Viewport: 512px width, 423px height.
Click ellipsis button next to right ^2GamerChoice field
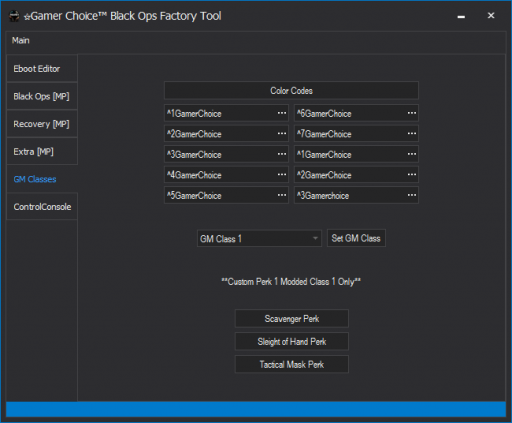point(412,175)
